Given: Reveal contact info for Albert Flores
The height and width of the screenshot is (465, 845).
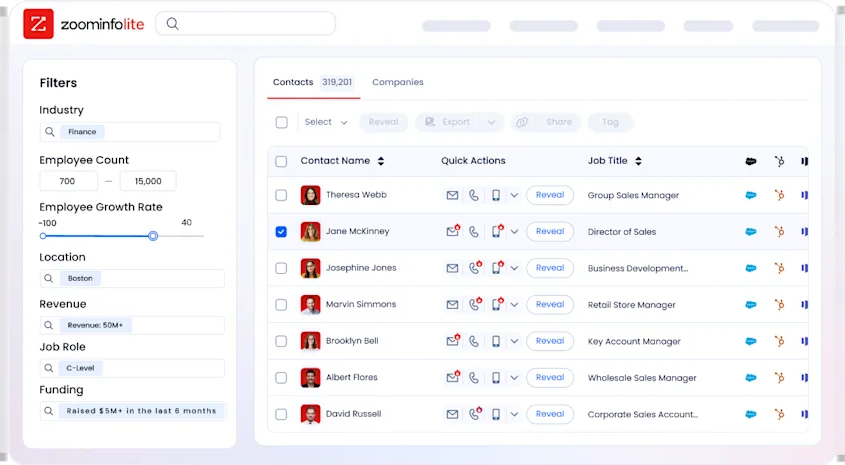Looking at the screenshot, I should tap(550, 378).
